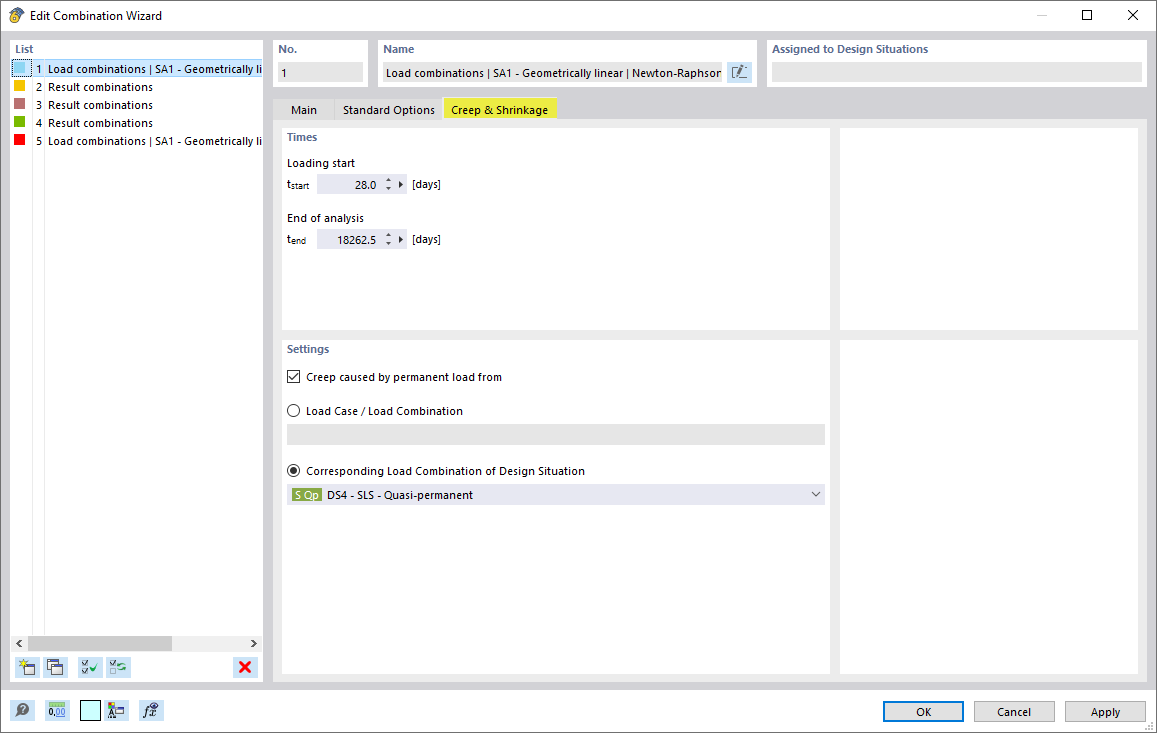Image resolution: width=1157 pixels, height=733 pixels.
Task: Apply the current settings
Action: point(1105,711)
